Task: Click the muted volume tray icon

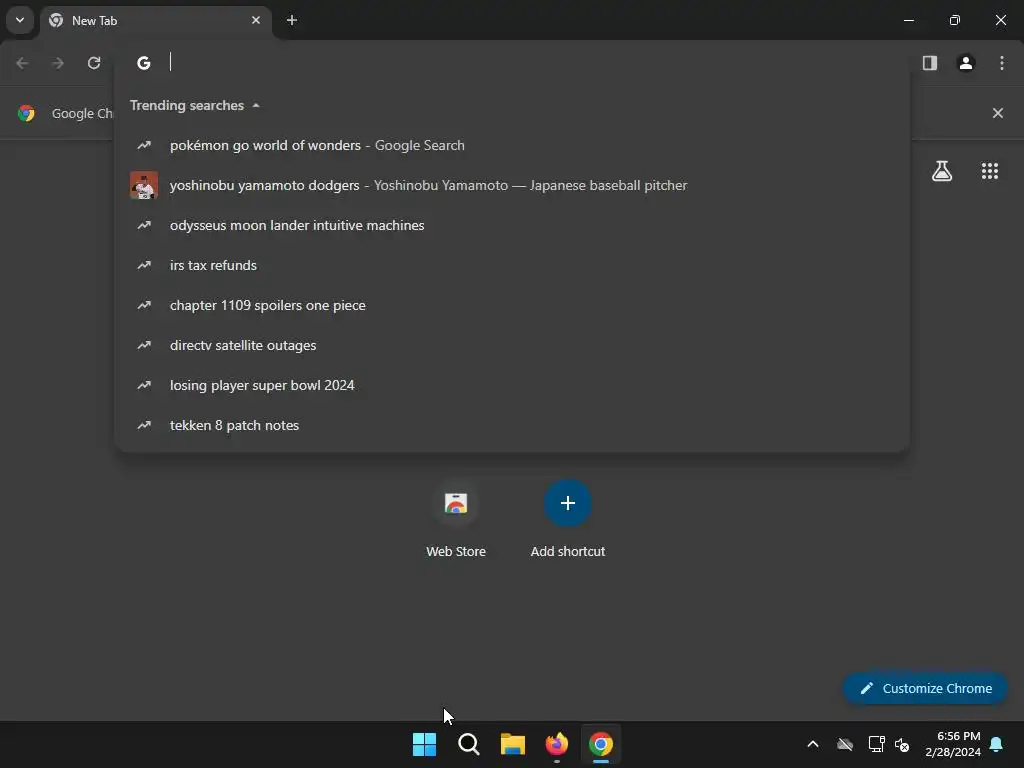Action: pyautogui.click(x=903, y=744)
